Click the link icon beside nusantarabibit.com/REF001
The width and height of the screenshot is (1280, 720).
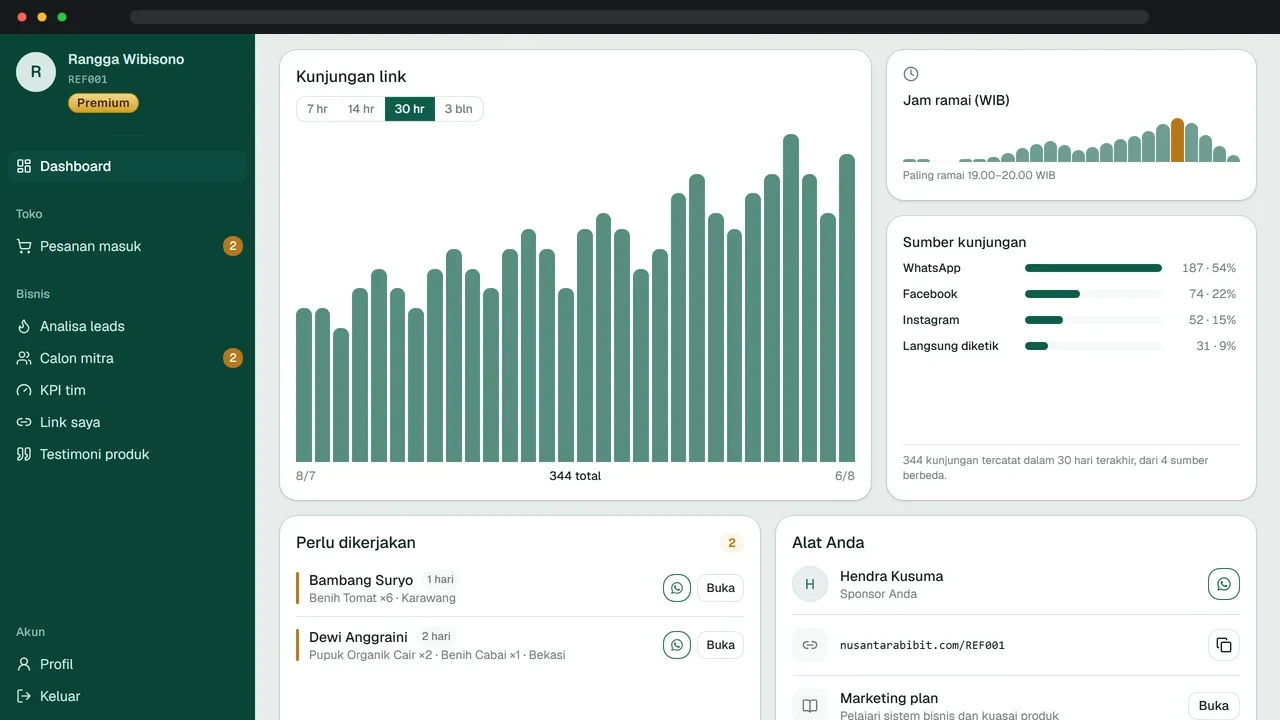(810, 645)
